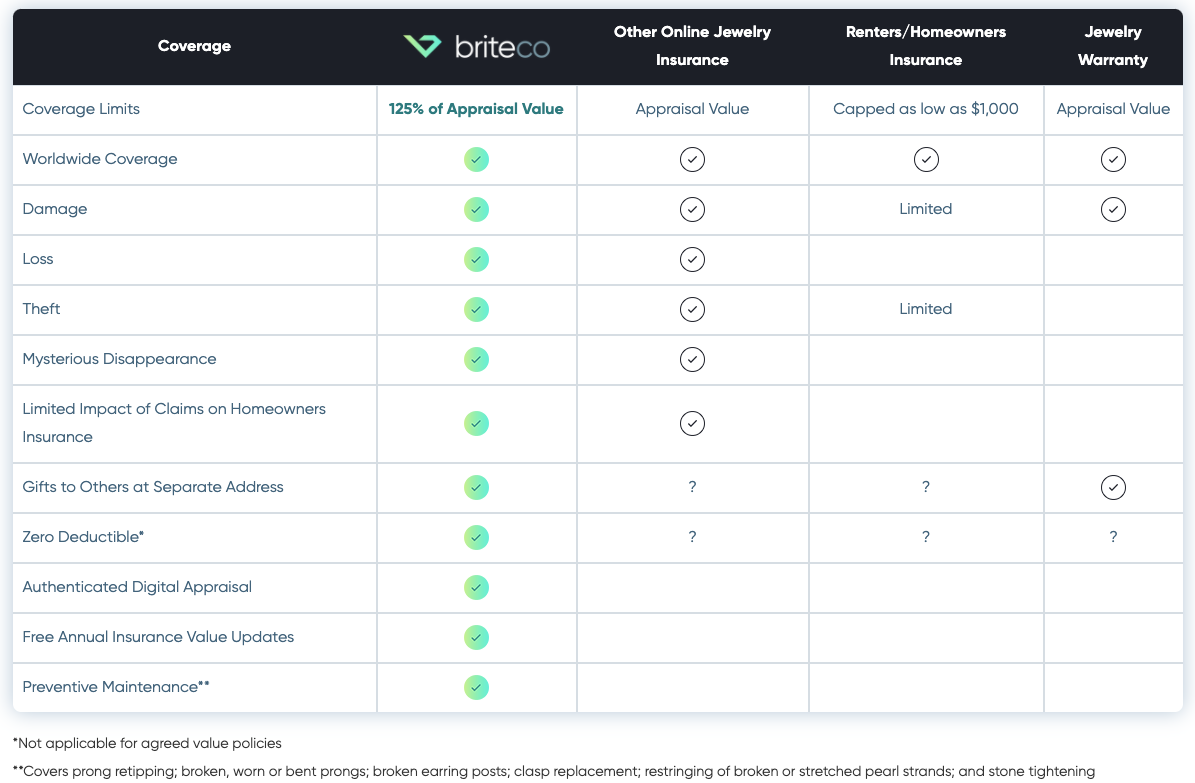Image resolution: width=1195 pixels, height=783 pixels.
Task: Click question mark in Other Online Gifts row
Action: [x=692, y=486]
